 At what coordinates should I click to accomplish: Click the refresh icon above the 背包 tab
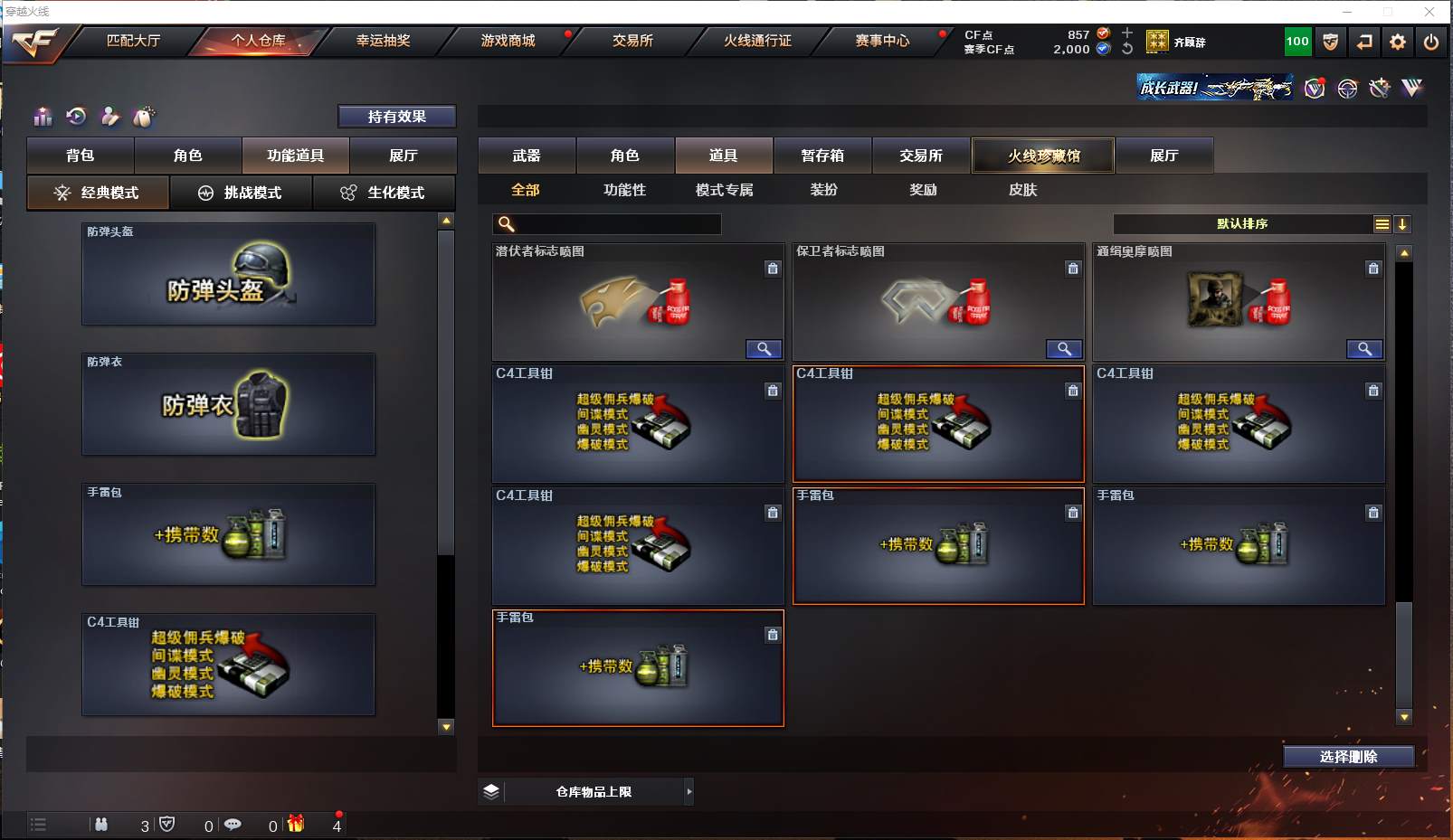[x=76, y=116]
